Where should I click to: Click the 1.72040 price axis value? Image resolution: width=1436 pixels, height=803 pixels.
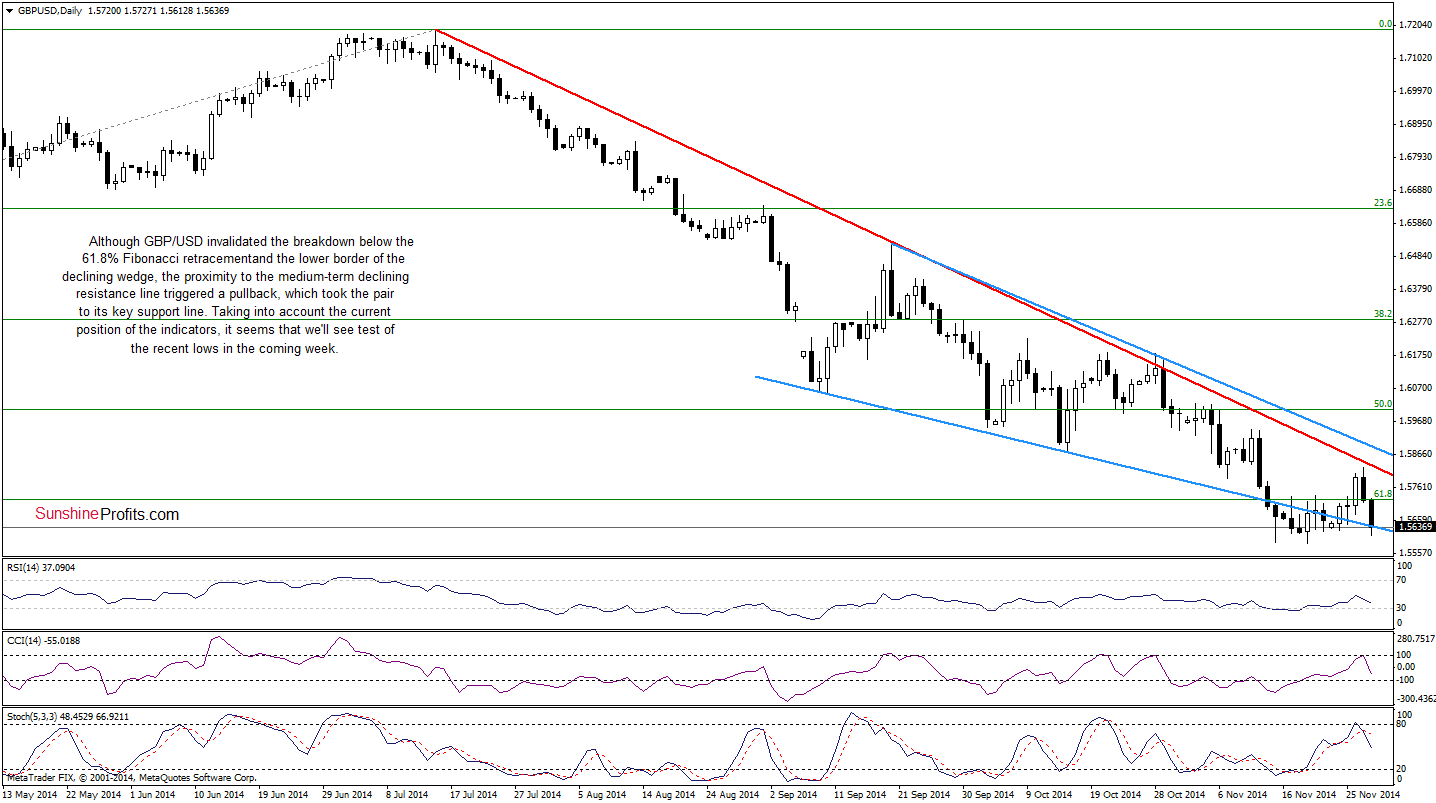1415,24
